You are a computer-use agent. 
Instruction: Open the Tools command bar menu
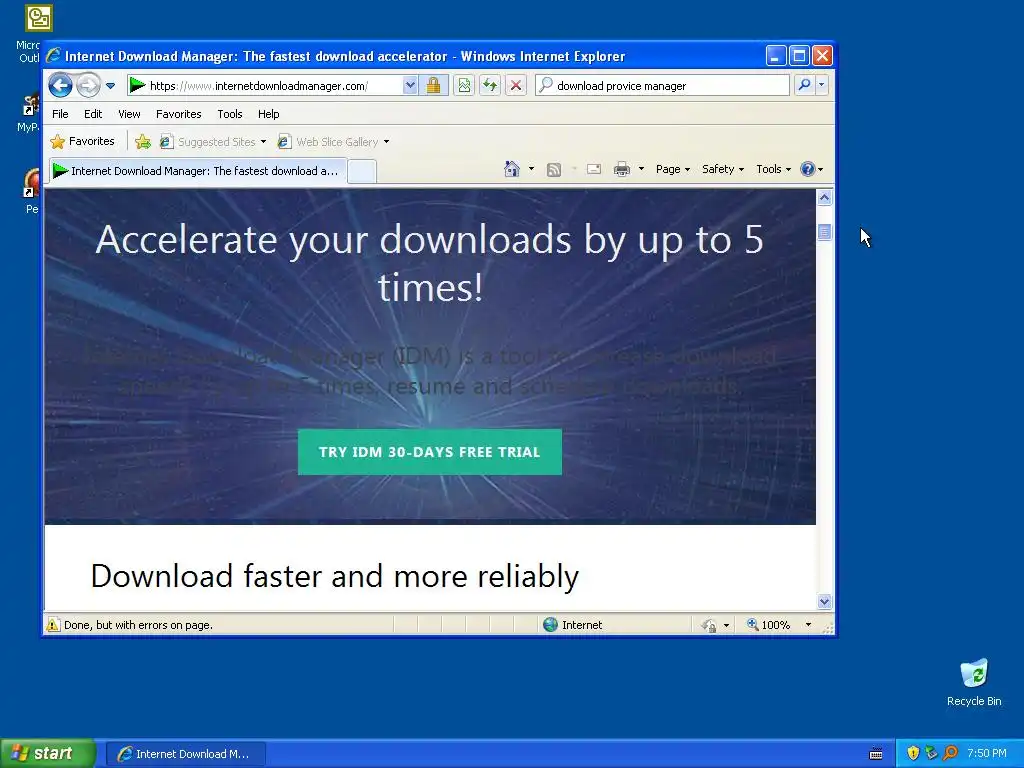coord(773,169)
